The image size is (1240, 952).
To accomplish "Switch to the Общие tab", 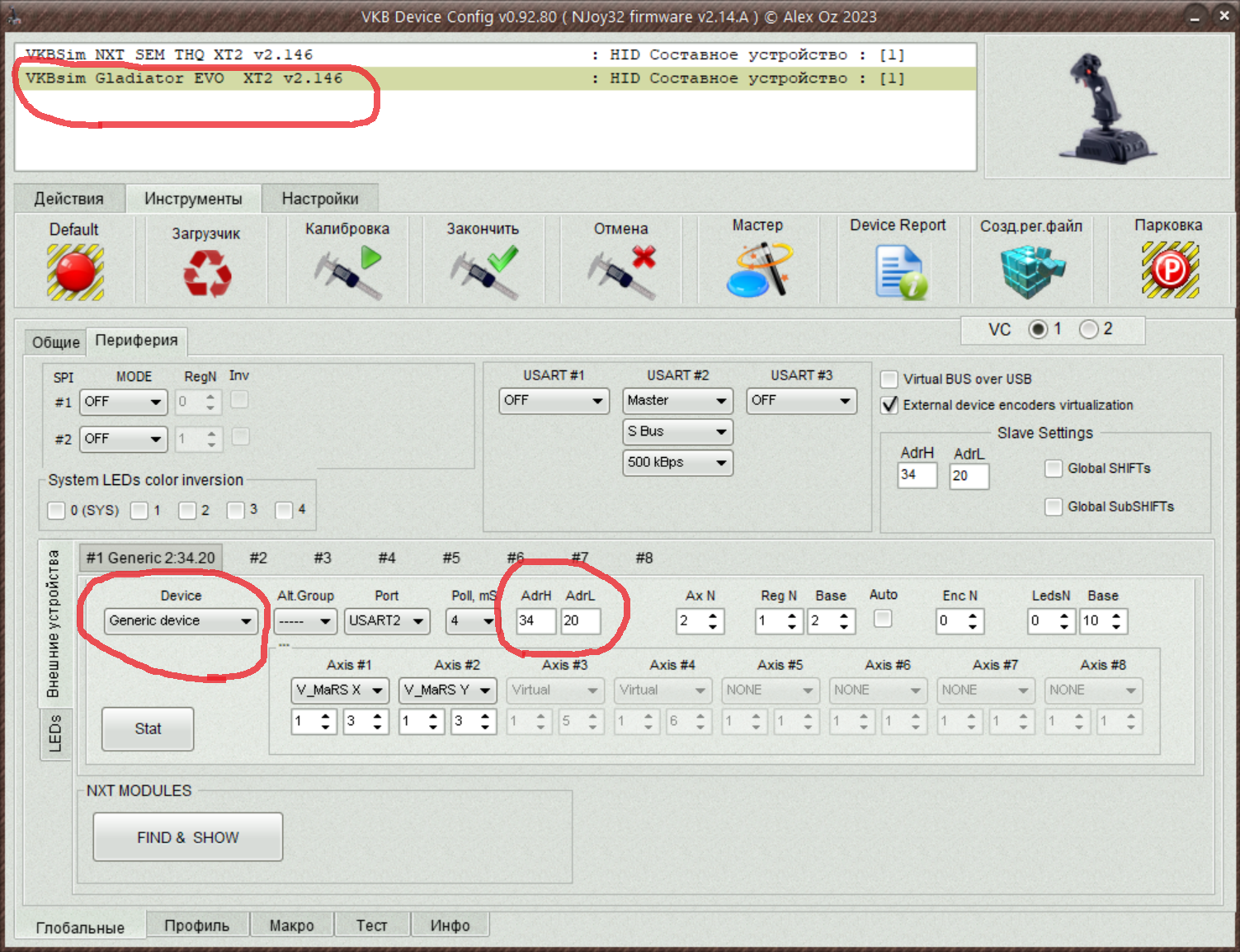I will 56,342.
